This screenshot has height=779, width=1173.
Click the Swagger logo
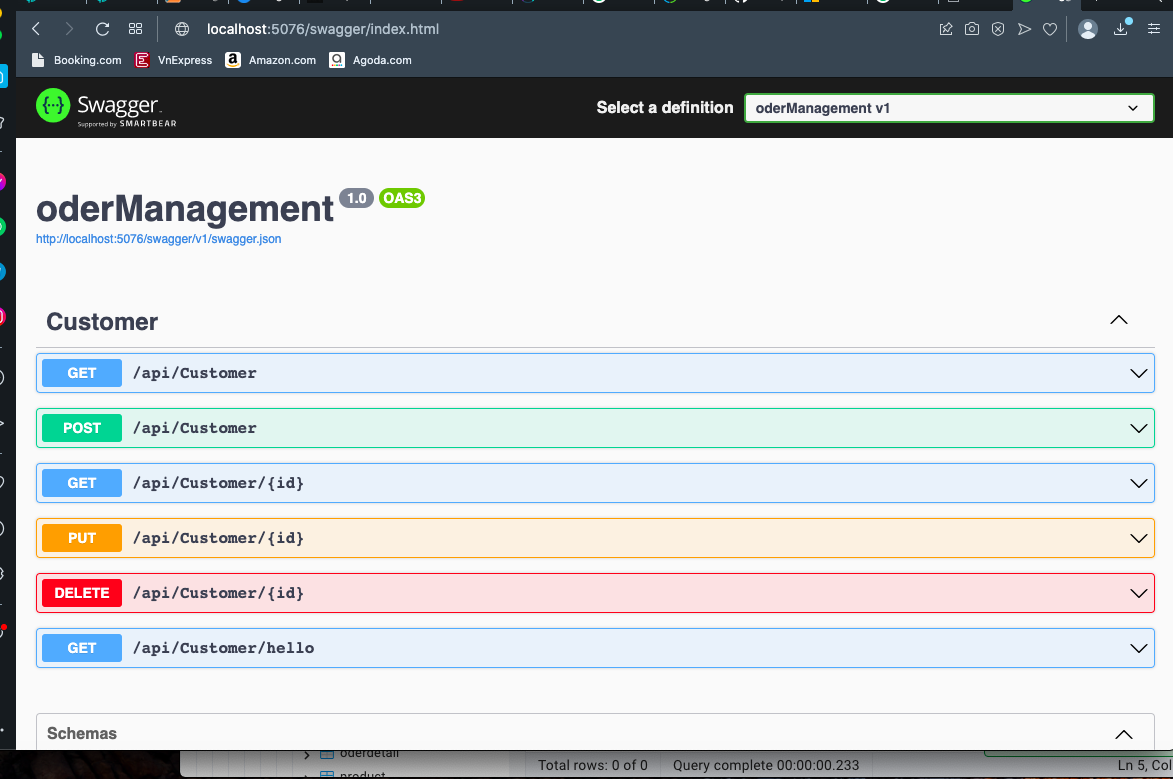coord(106,107)
